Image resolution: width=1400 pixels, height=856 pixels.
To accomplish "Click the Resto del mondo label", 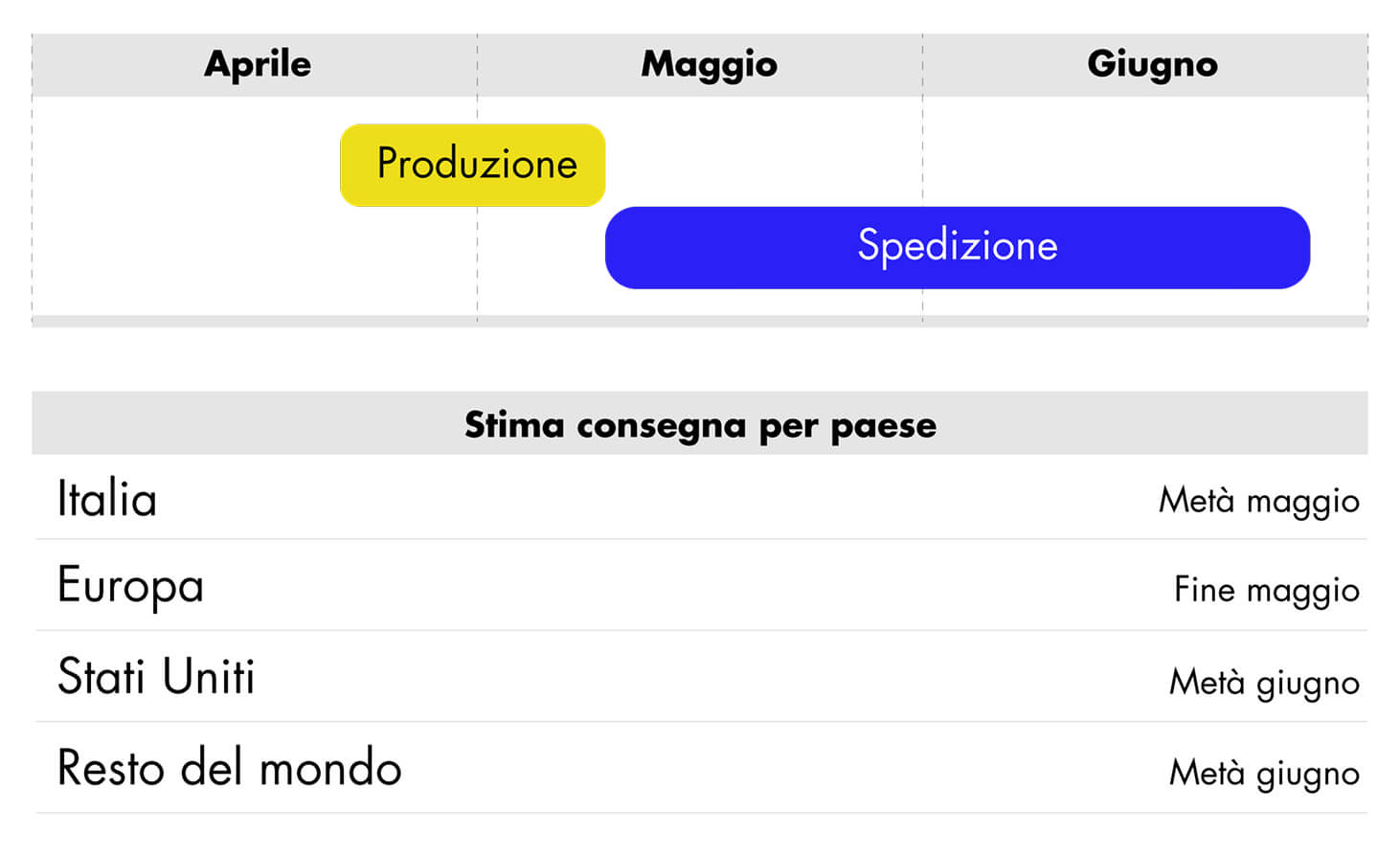I will click(229, 768).
